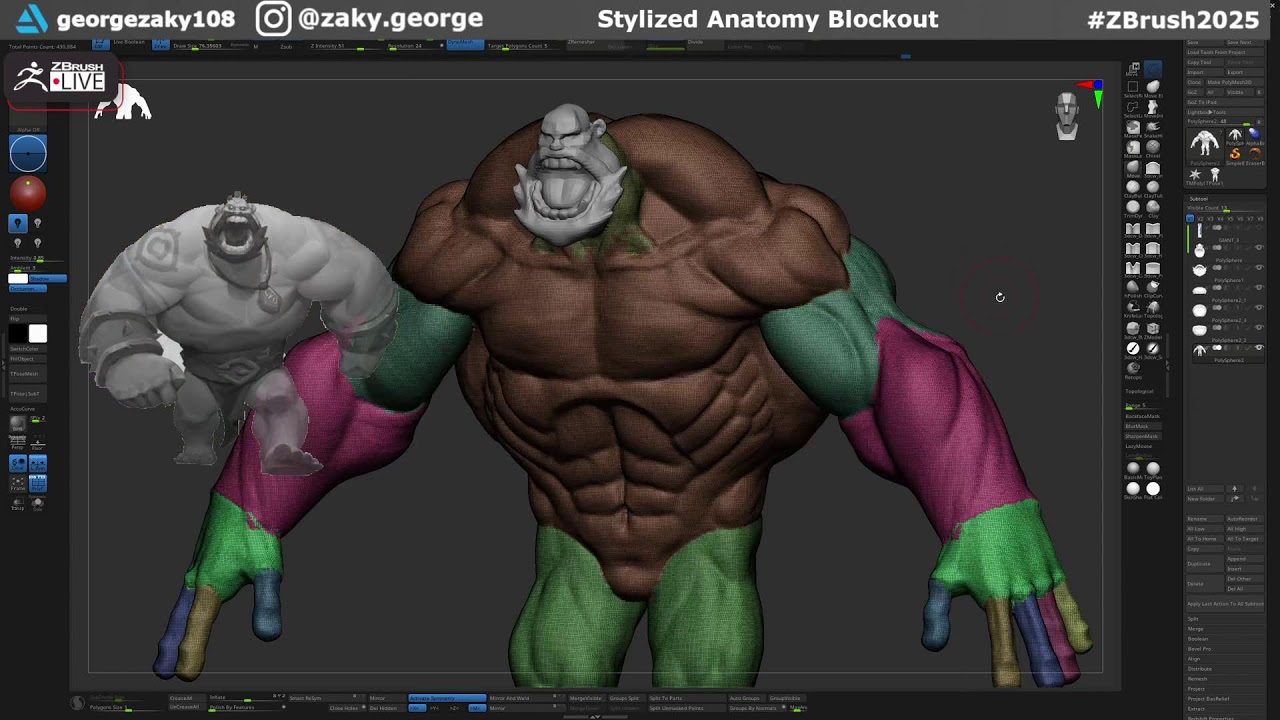Click the Duplicate subtool button
Screen dimensions: 1280x720
[1205, 564]
